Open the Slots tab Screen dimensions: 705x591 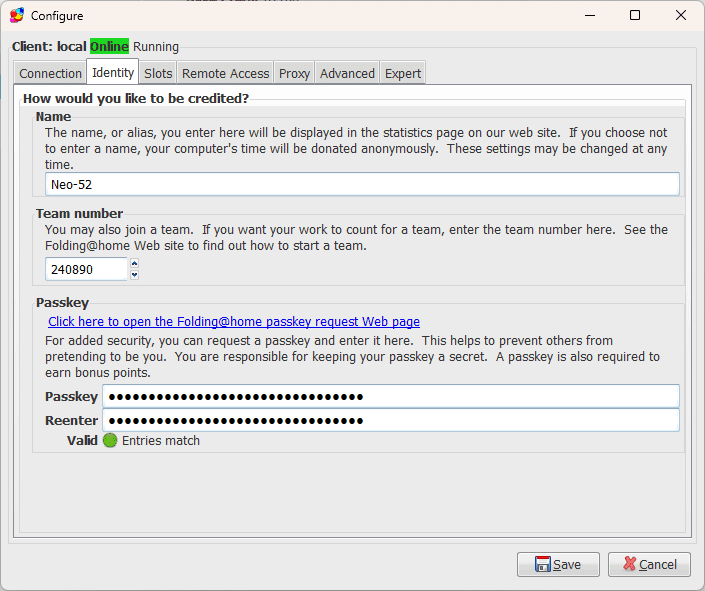158,73
